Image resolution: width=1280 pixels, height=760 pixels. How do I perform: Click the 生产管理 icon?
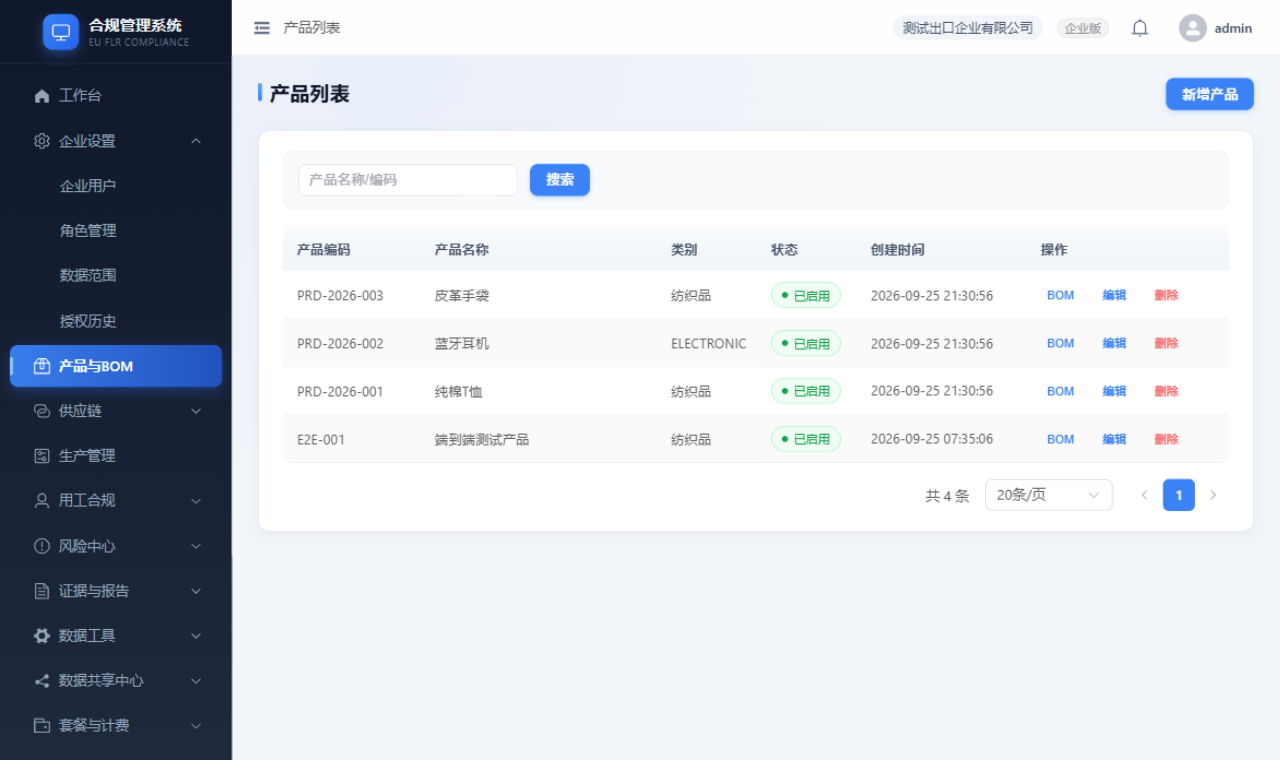[x=42, y=456]
